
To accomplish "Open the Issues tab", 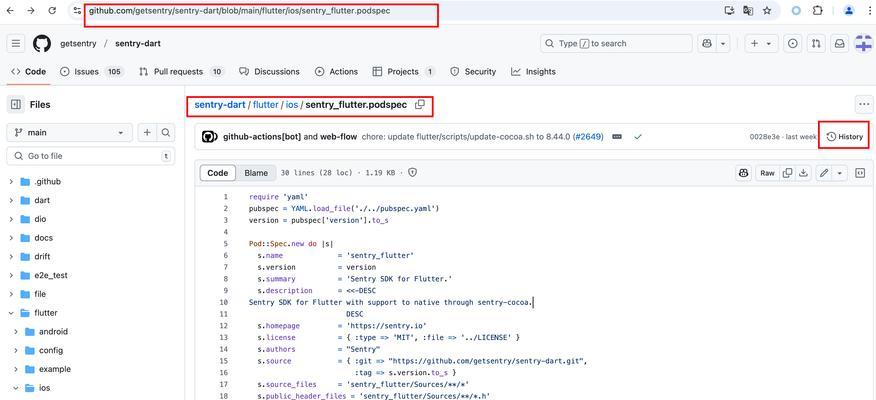I will [92, 72].
